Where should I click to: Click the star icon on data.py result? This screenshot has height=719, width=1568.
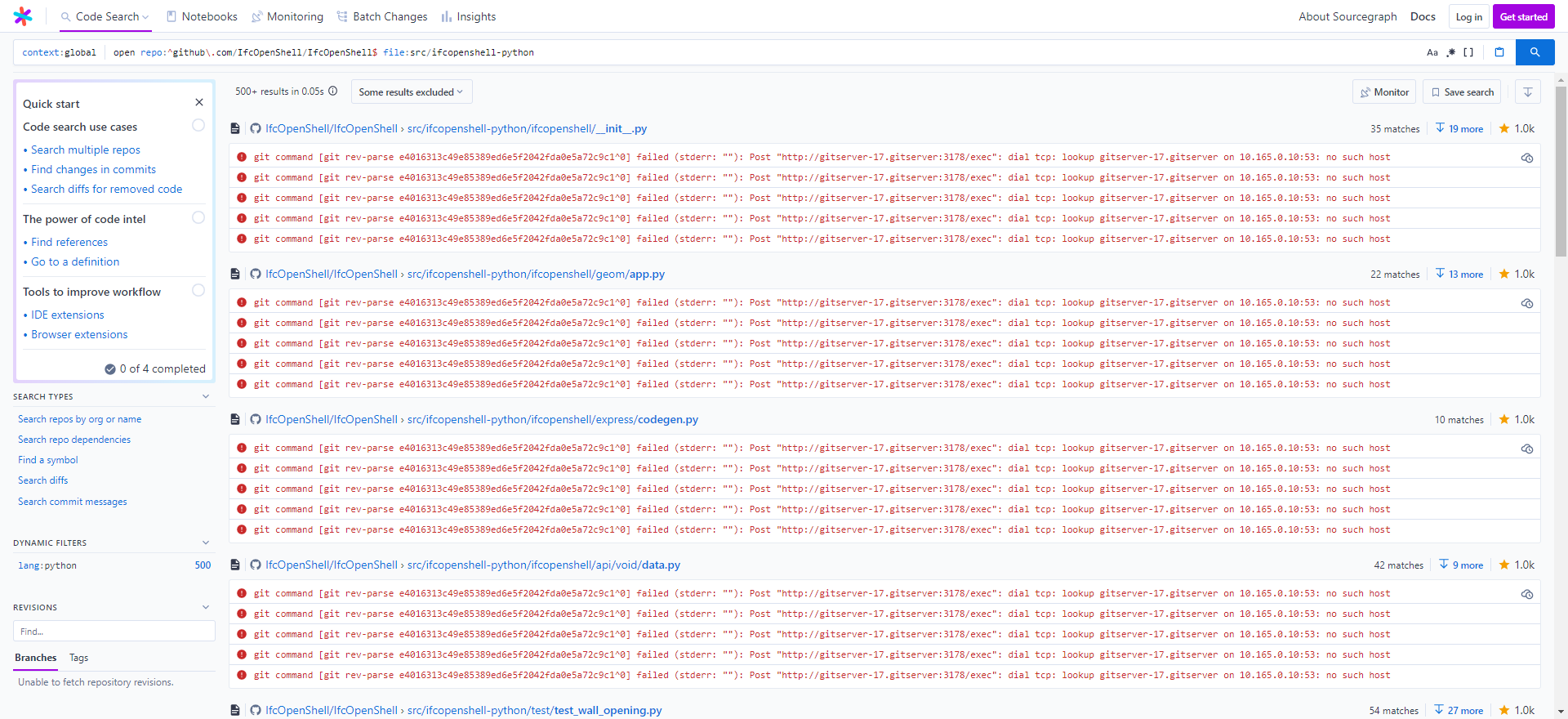tap(1504, 565)
